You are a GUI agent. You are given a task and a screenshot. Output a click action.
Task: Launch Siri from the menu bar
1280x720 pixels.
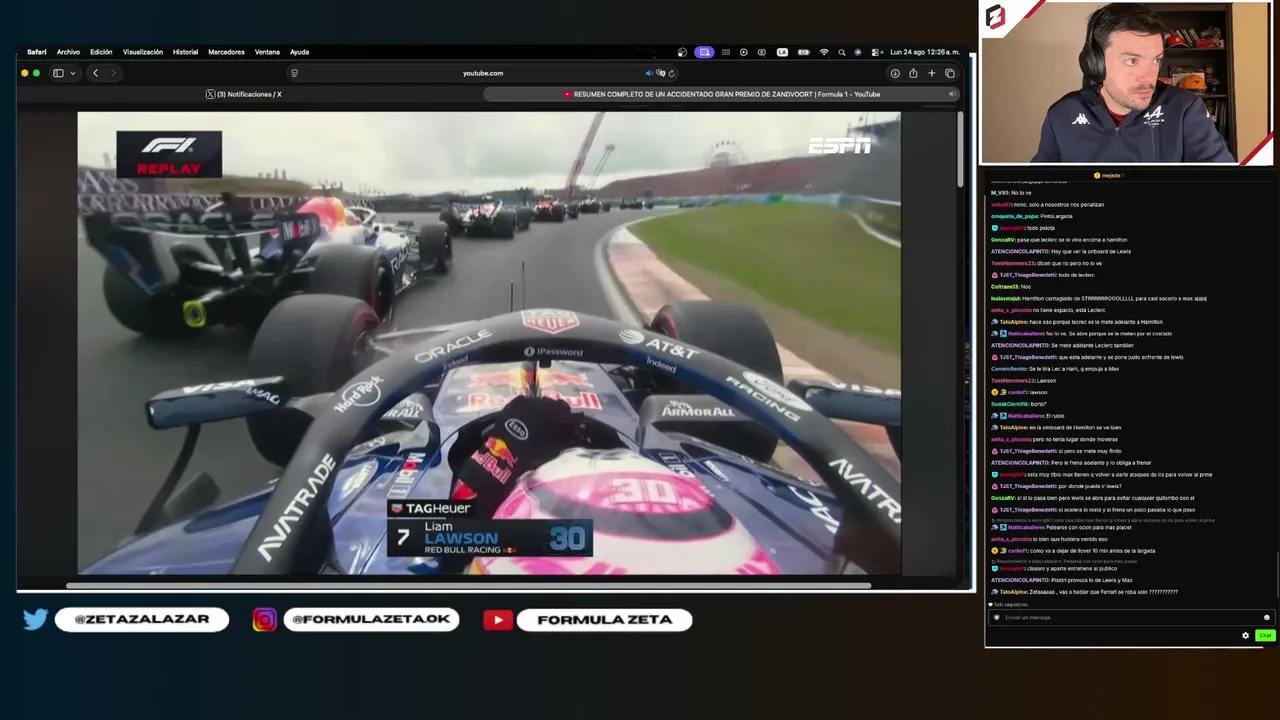(858, 52)
